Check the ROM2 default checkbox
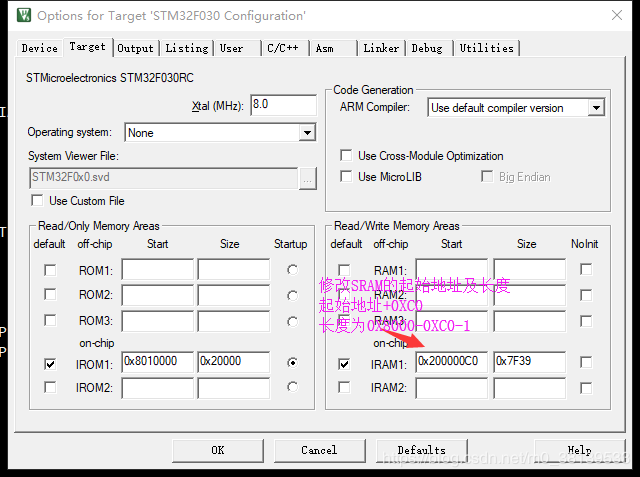The image size is (640, 477). 50,294
